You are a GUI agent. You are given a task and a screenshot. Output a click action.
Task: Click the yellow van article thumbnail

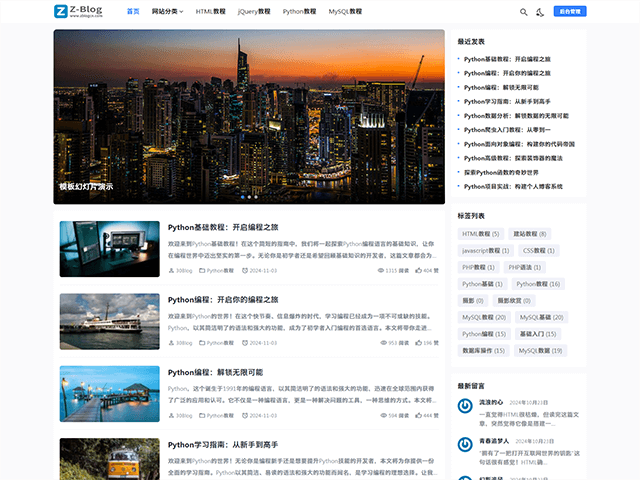pos(109,459)
